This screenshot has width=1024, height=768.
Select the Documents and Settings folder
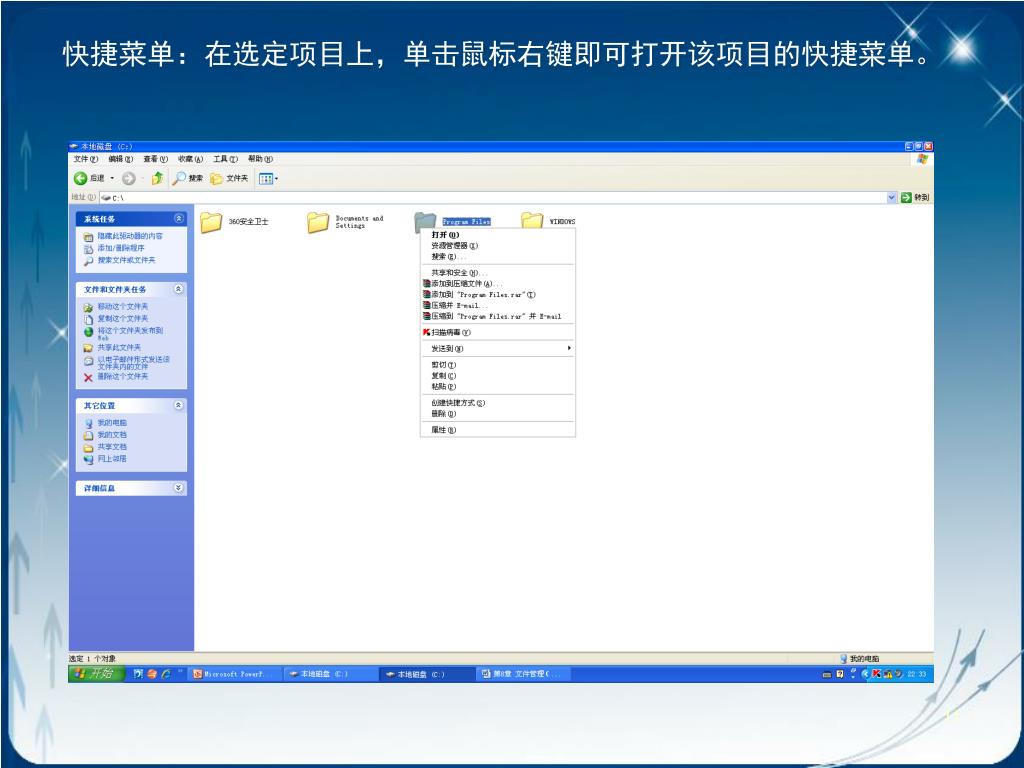click(345, 222)
